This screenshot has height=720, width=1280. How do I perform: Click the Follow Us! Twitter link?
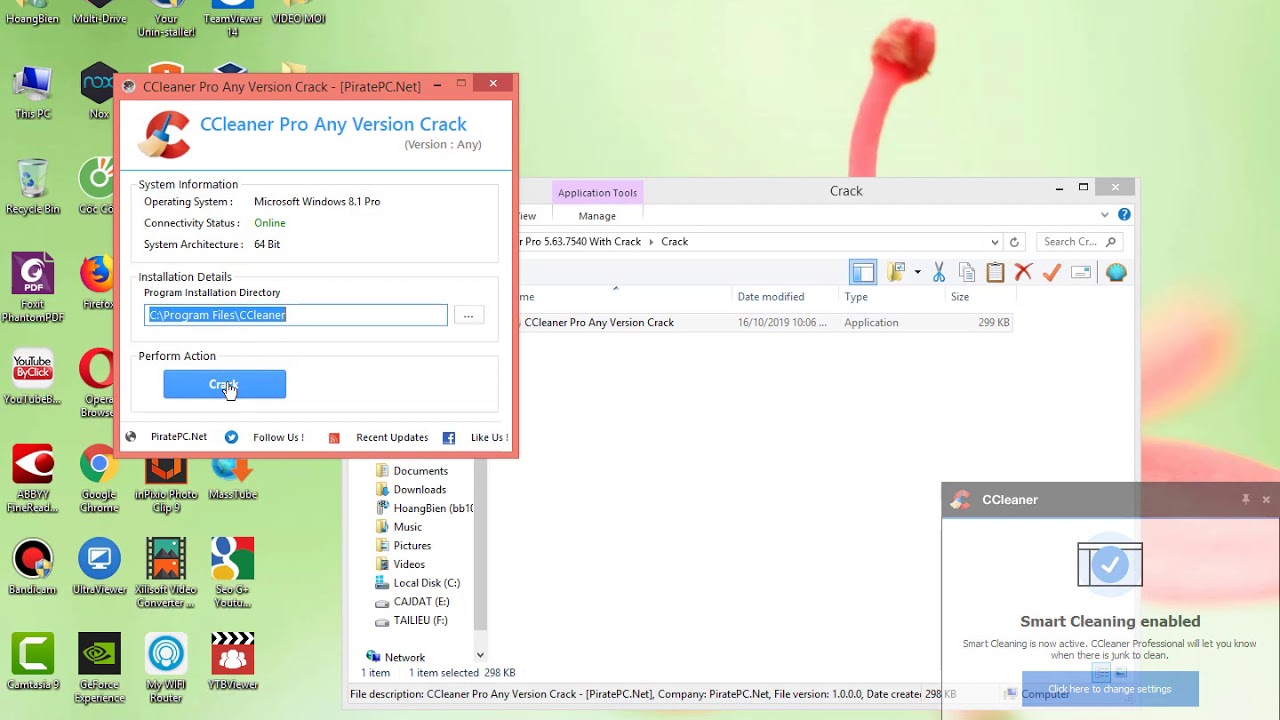pos(278,437)
